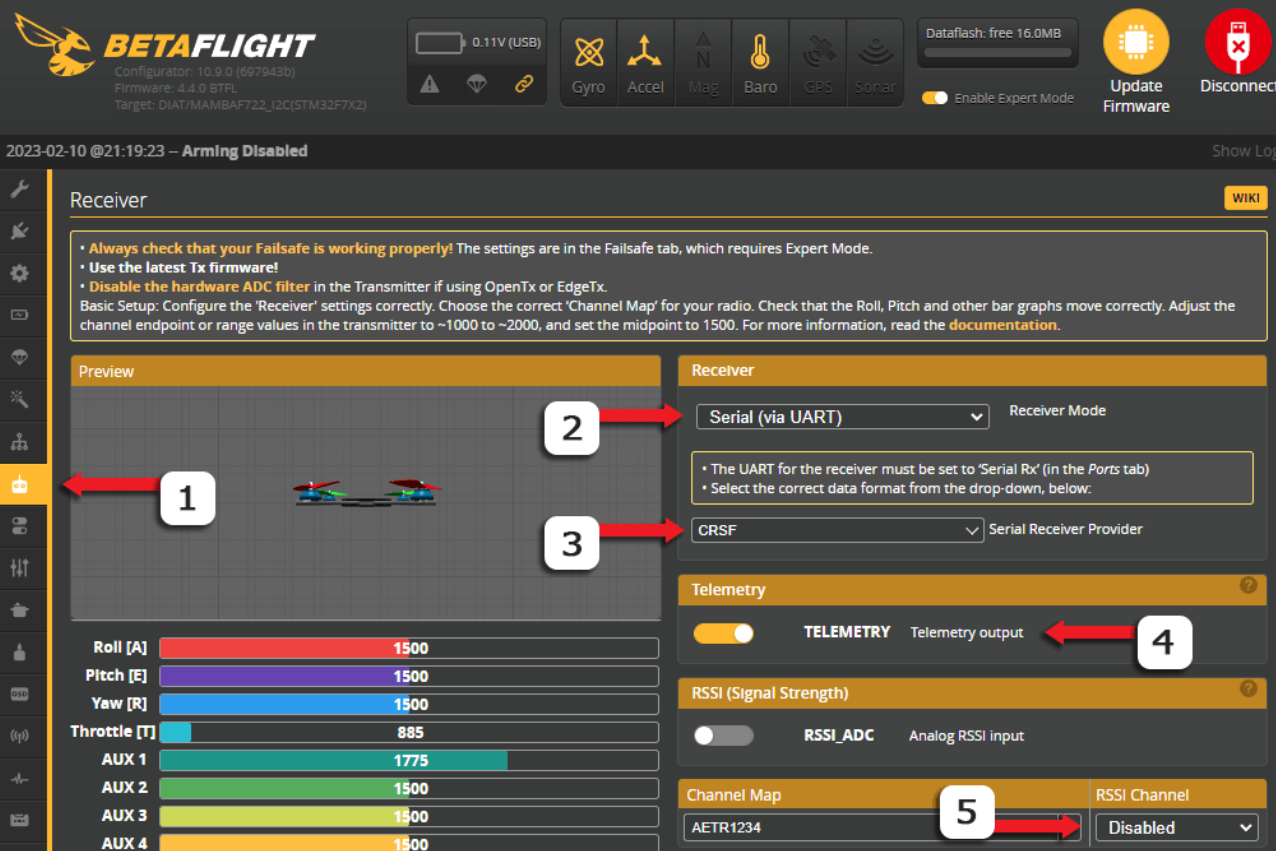Image resolution: width=1276 pixels, height=851 pixels.
Task: Open the RSSI Channel Disabled dropdown
Action: pos(1176,828)
